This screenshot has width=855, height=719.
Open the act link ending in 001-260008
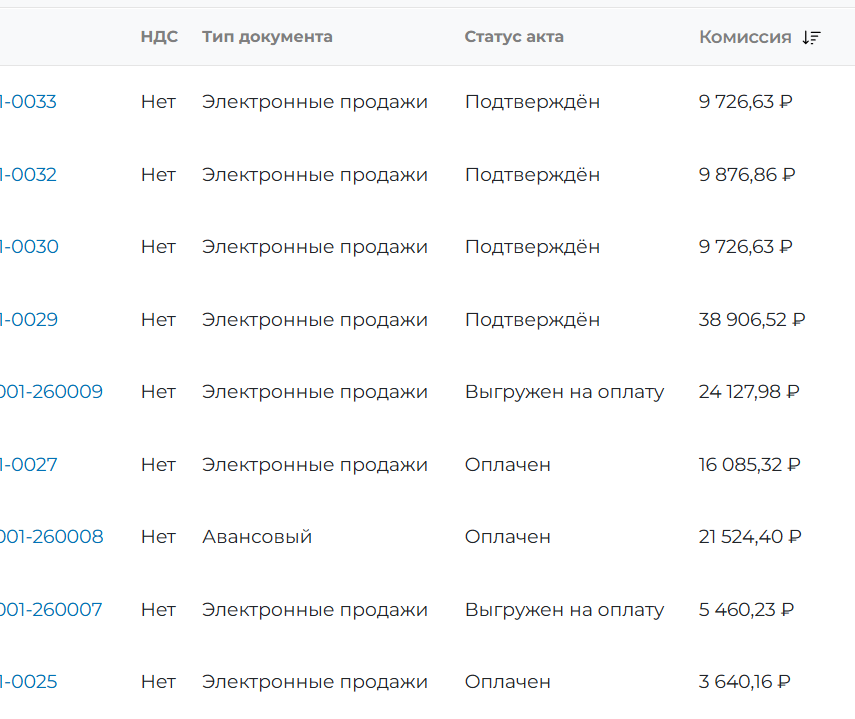pos(51,537)
